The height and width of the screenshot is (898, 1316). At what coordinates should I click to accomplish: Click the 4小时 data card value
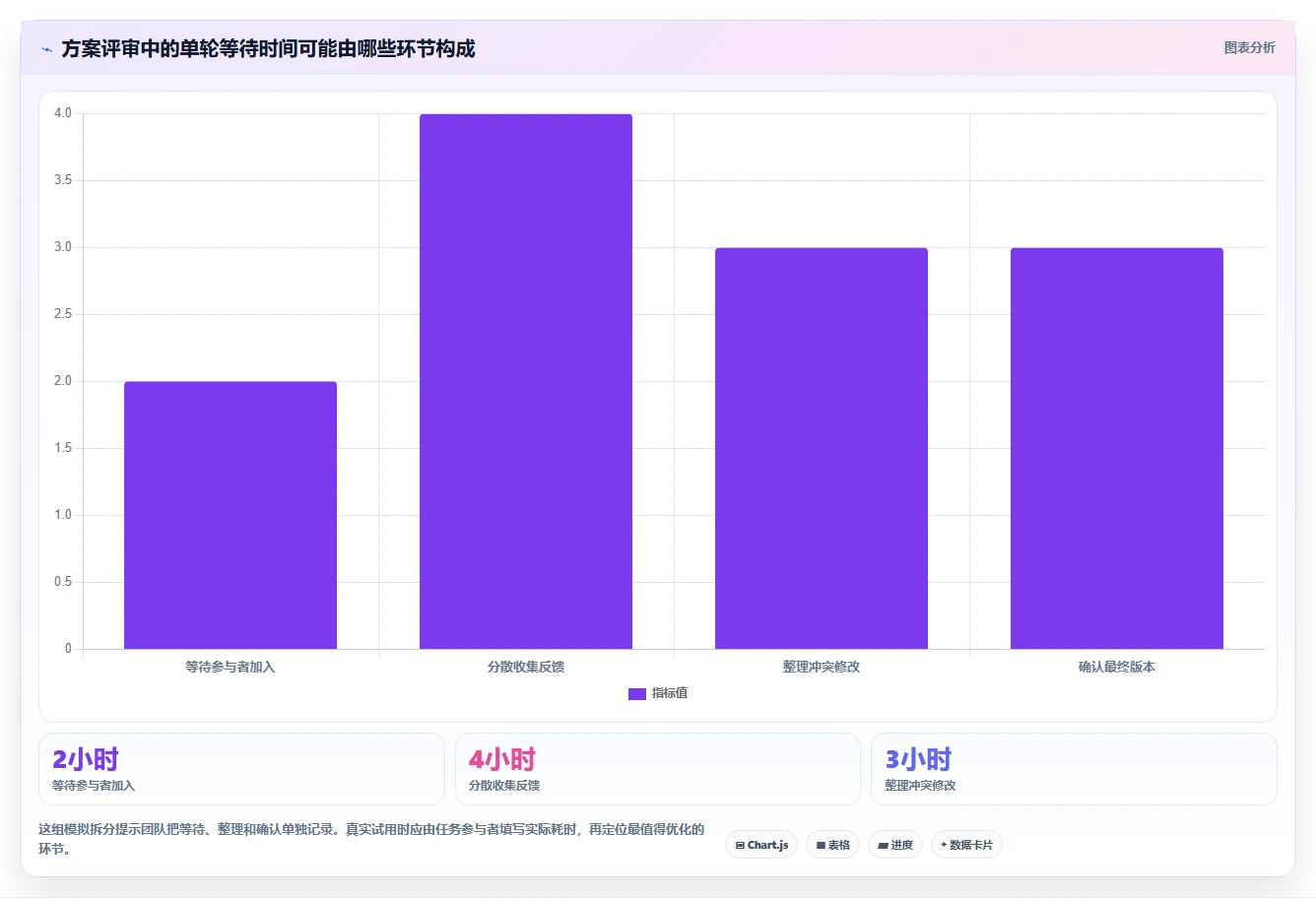(502, 759)
